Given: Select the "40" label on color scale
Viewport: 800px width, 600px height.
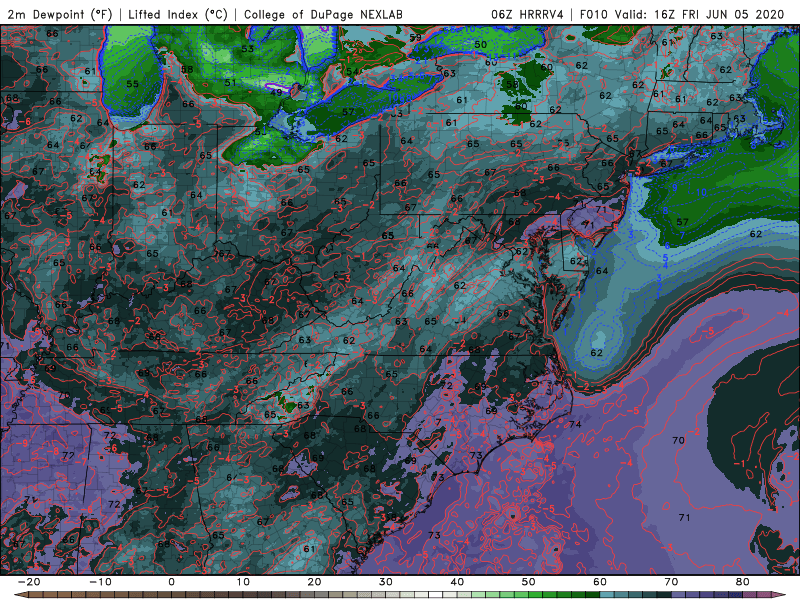Looking at the screenshot, I should [x=457, y=582].
